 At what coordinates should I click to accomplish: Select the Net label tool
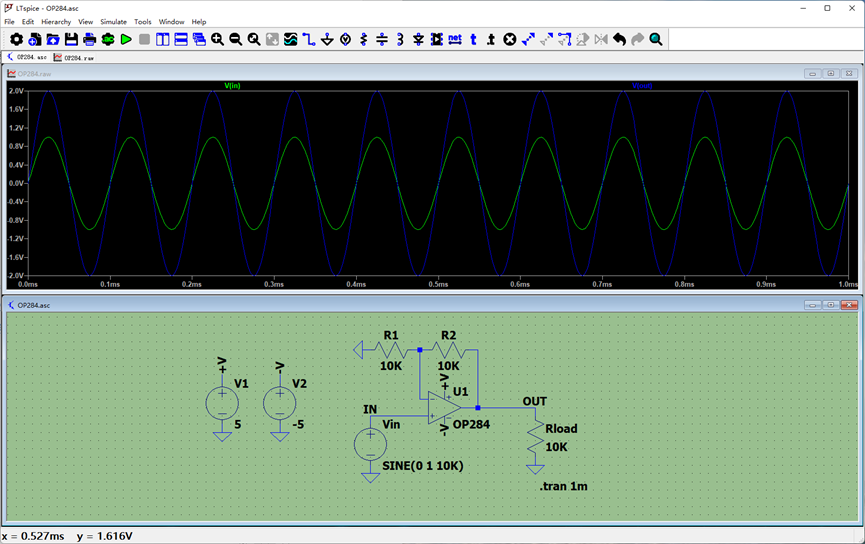455,39
